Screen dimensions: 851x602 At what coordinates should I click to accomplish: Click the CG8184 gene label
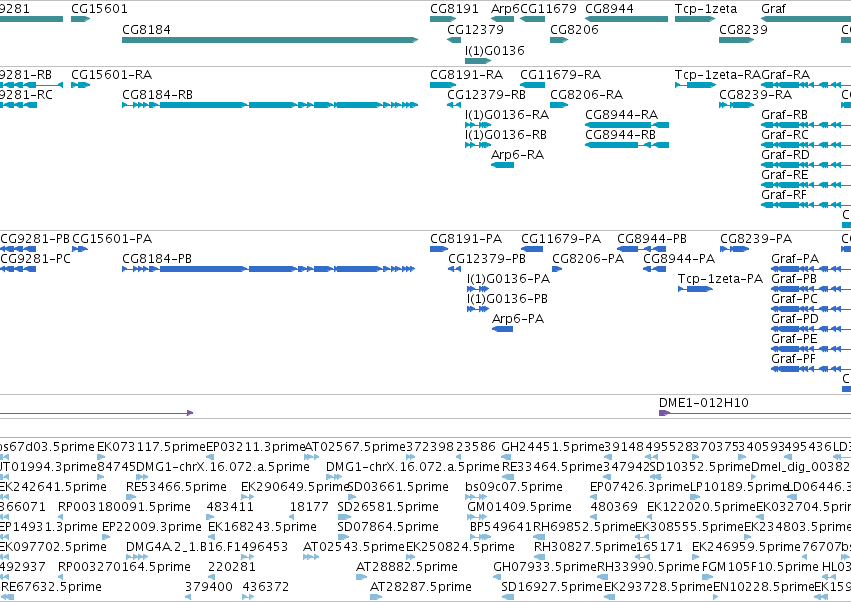point(146,29)
